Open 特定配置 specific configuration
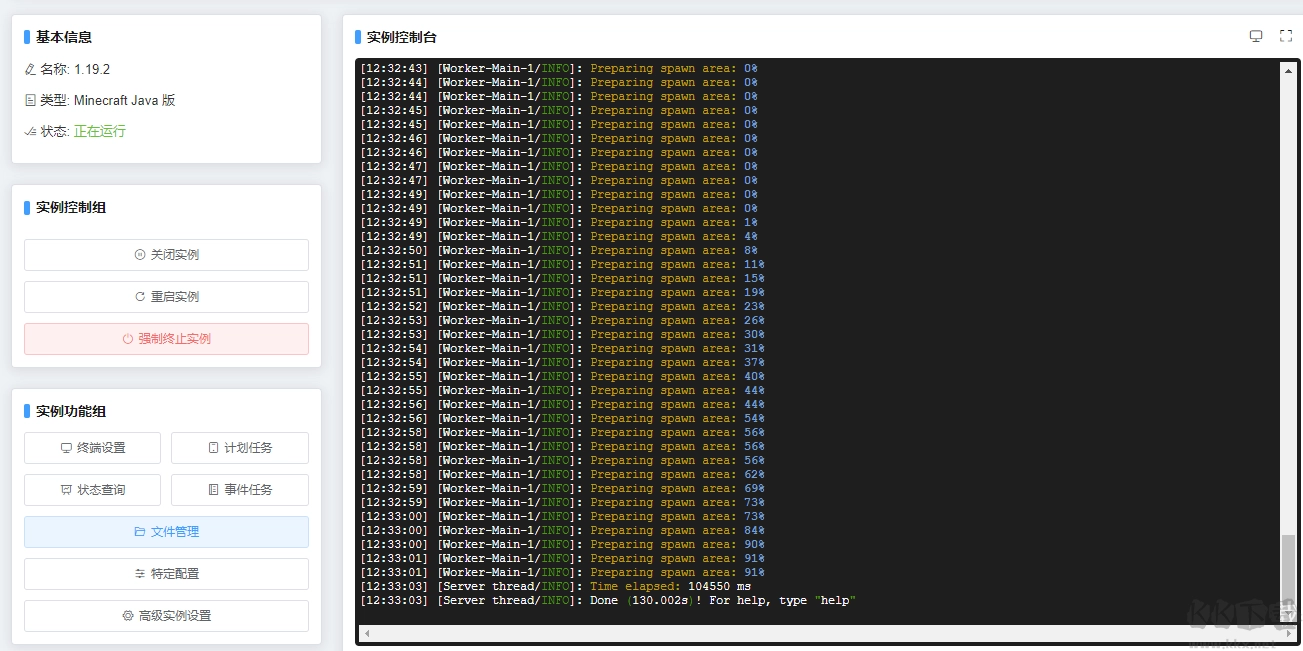This screenshot has height=651, width=1303. point(166,574)
